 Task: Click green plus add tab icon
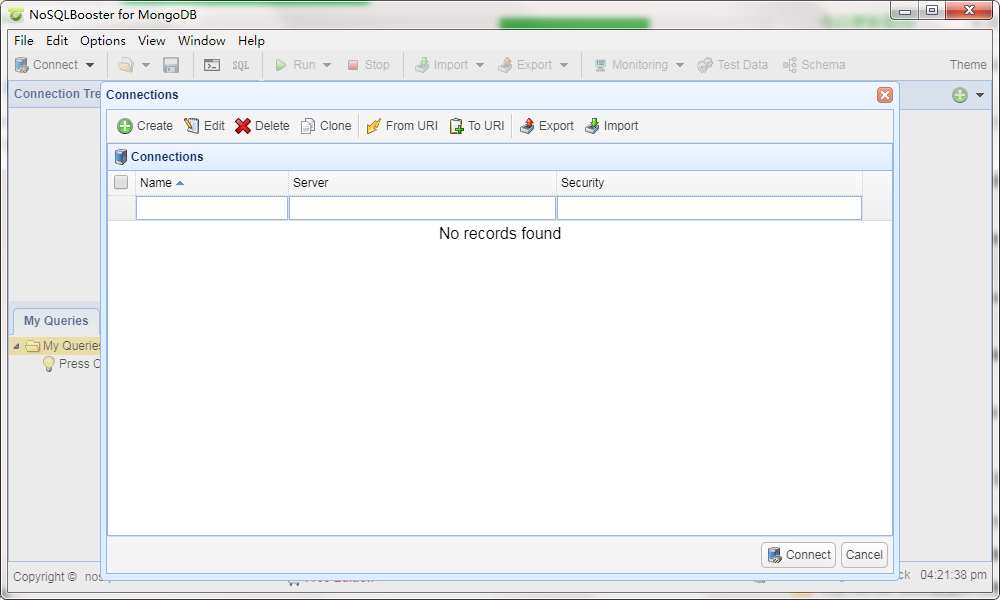pos(960,95)
